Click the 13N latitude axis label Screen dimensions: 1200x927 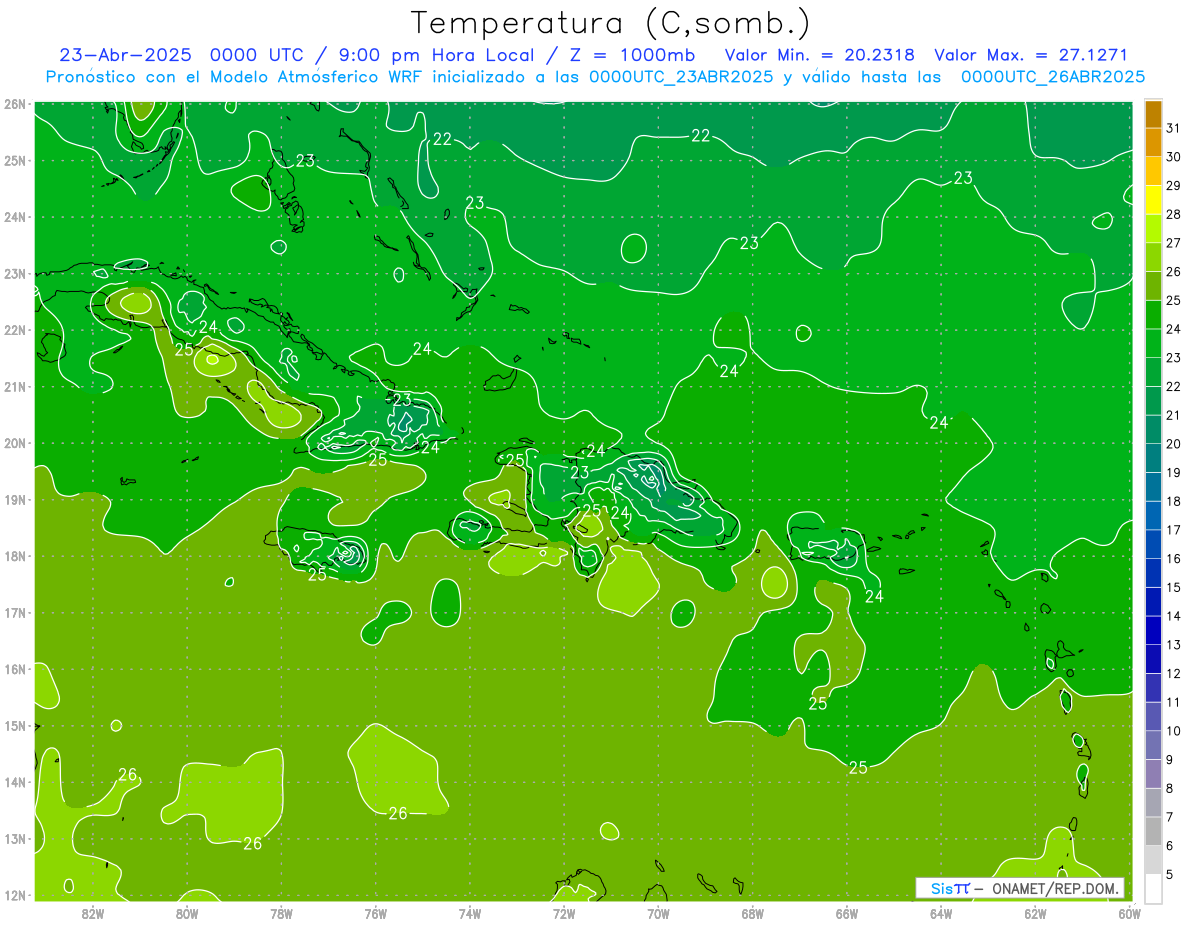pos(14,839)
